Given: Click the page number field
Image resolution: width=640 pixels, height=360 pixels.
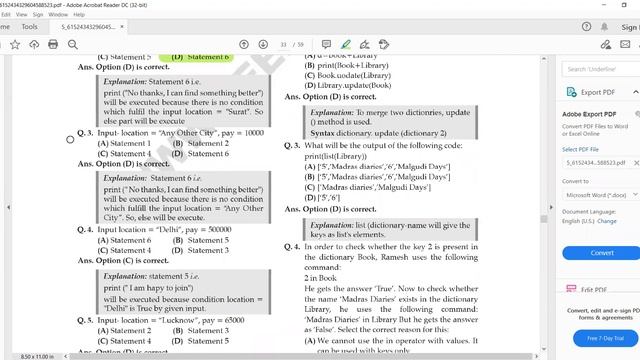Looking at the screenshot, I should pos(283,44).
